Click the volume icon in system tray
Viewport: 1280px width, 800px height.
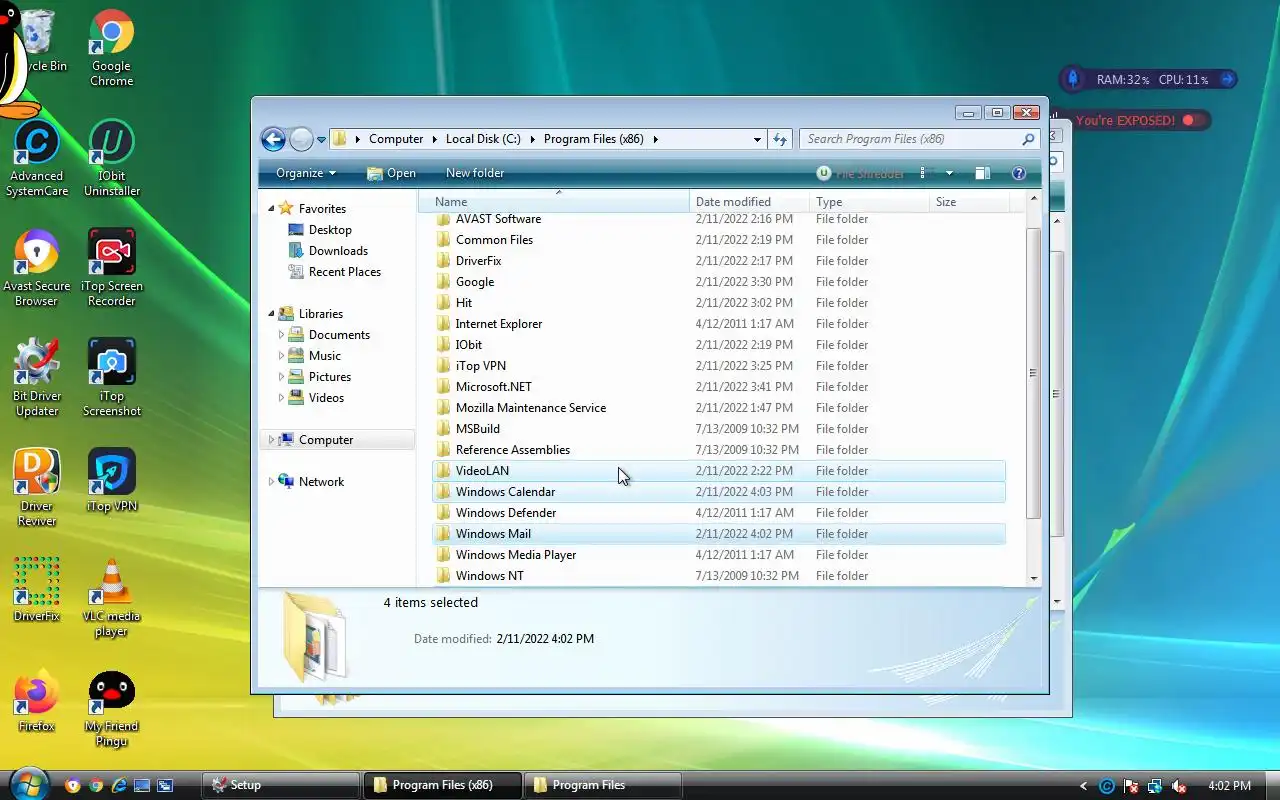[x=1179, y=786]
